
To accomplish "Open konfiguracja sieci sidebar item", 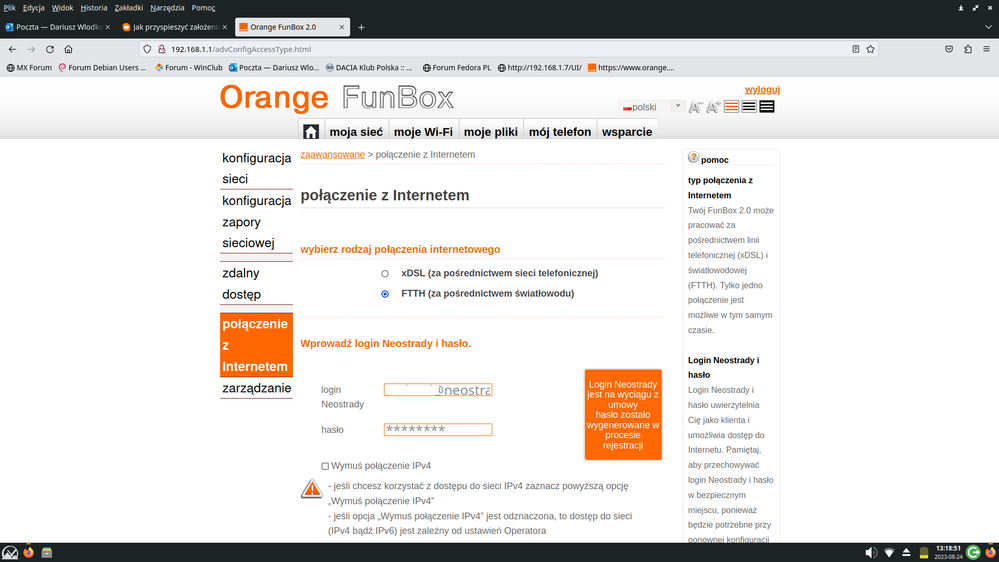I will [256, 168].
